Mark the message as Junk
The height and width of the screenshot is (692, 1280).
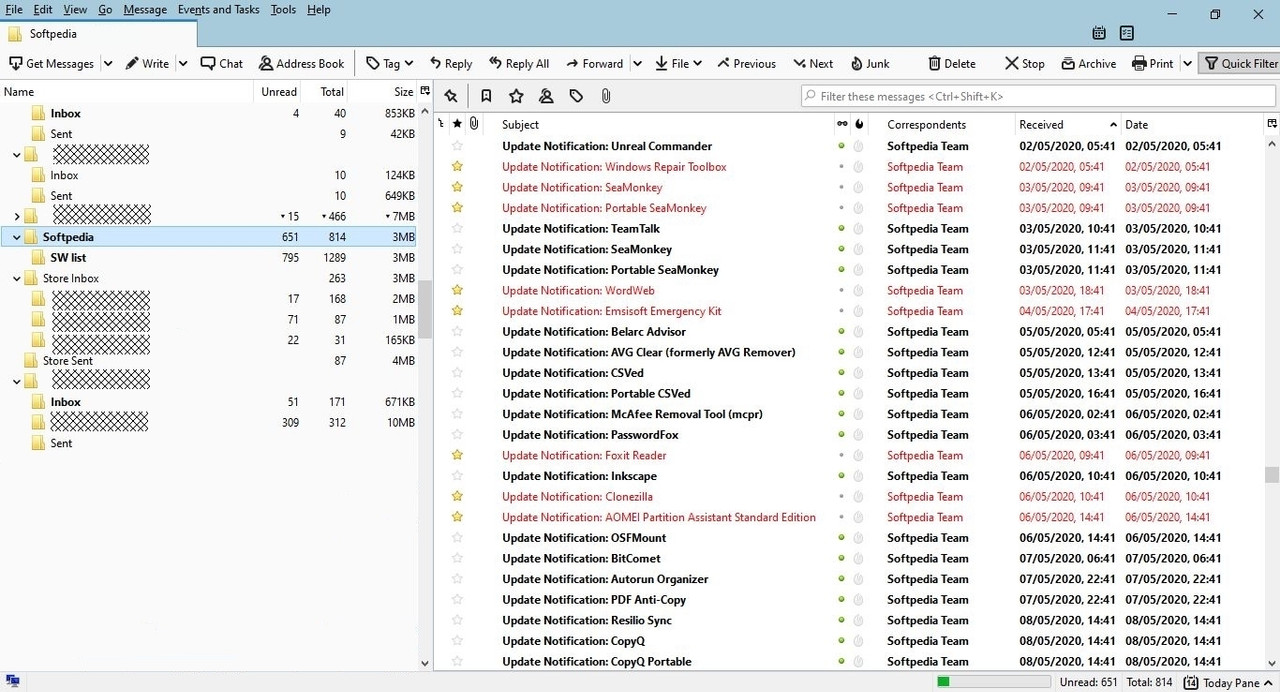point(870,63)
